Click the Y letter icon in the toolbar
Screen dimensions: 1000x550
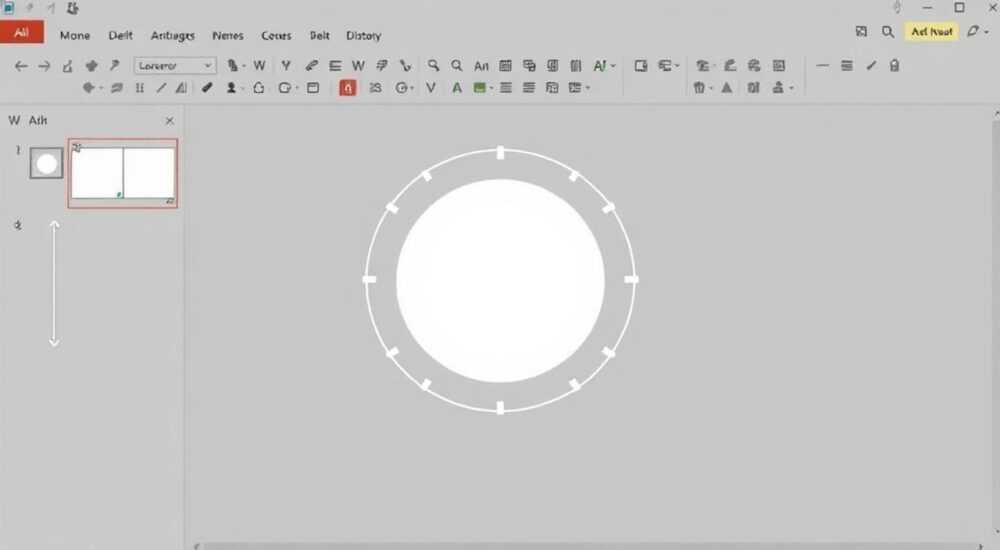(286, 66)
